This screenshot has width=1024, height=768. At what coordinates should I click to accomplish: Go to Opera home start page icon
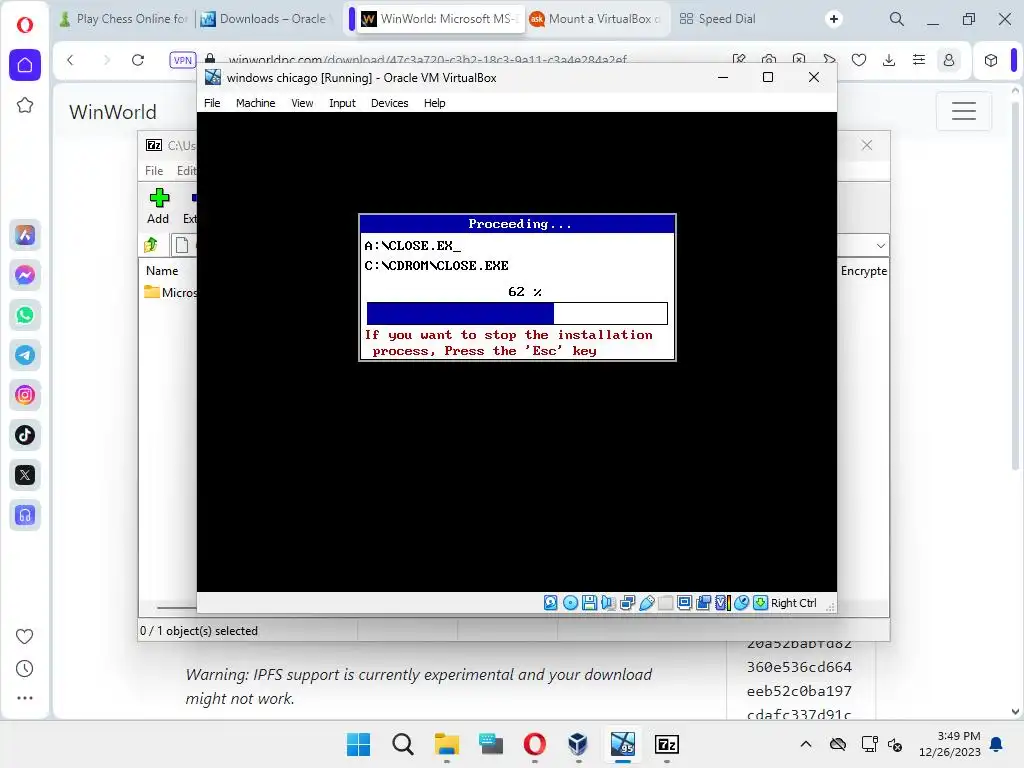25,65
